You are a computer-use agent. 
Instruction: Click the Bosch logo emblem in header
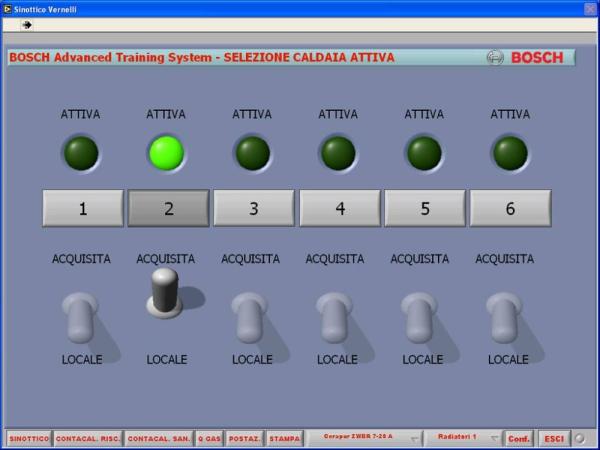pos(495,57)
